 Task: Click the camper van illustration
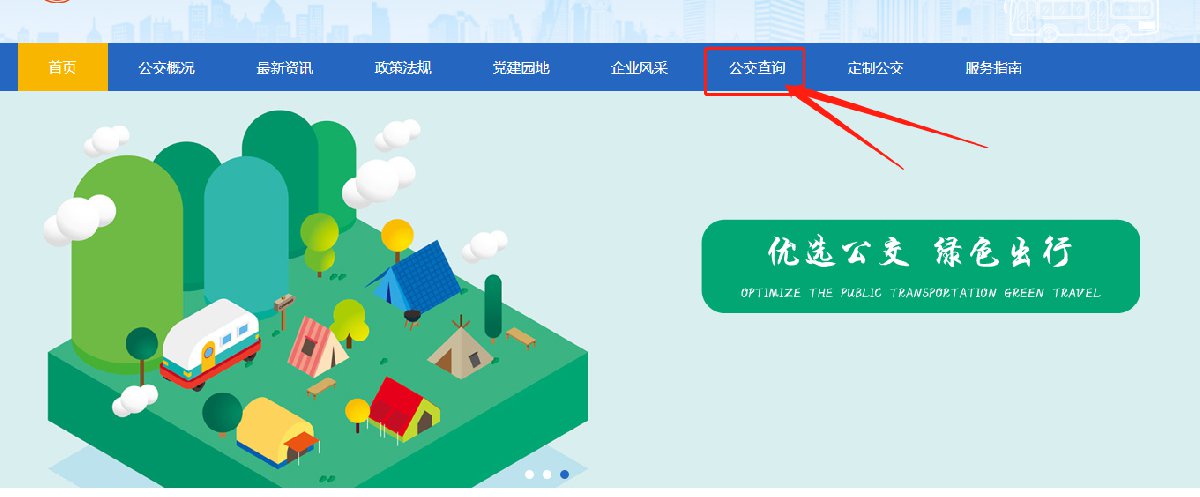click(x=210, y=344)
